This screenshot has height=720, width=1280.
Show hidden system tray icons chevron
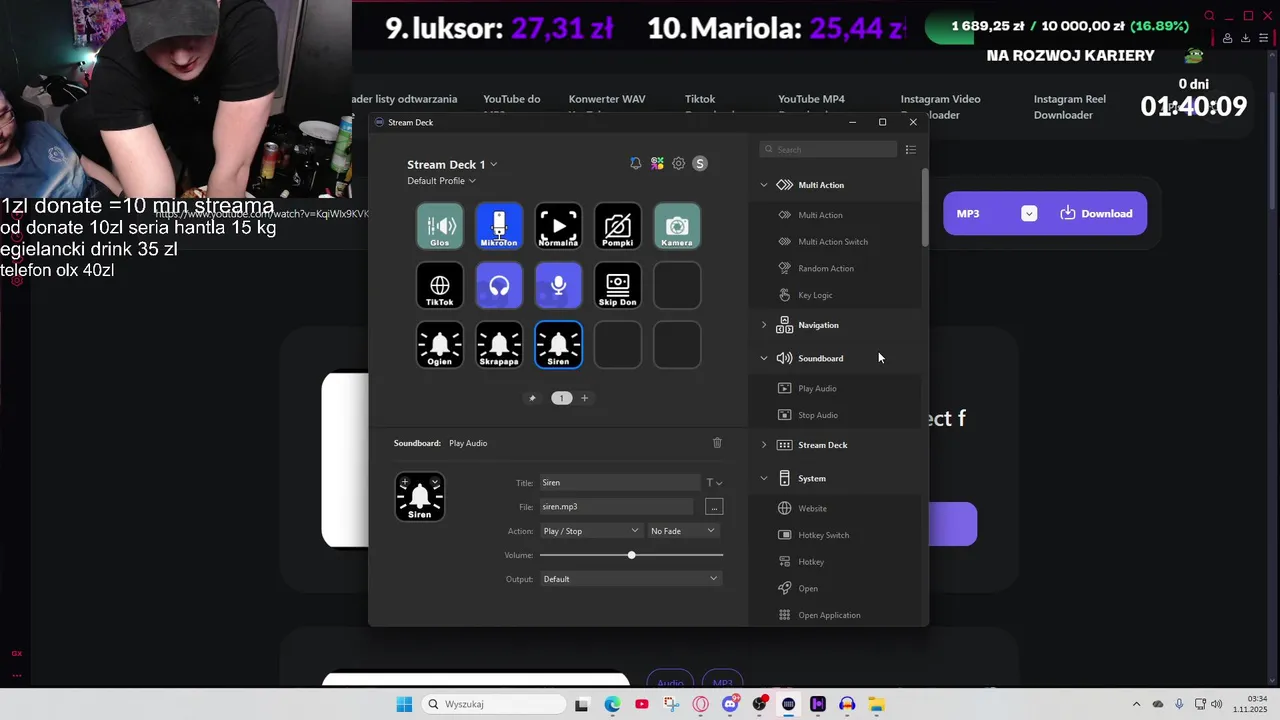coord(1136,704)
